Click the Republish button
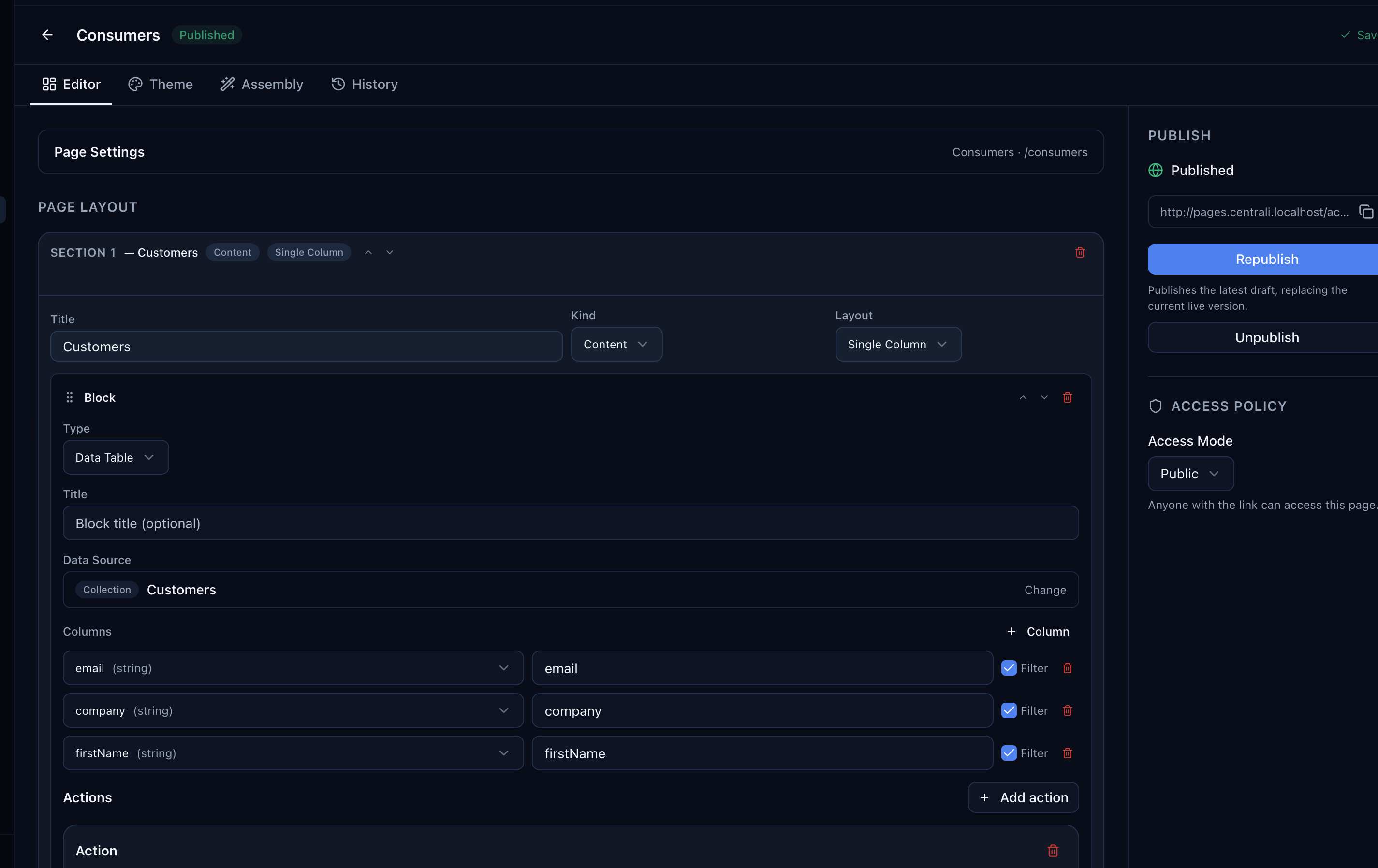1378x868 pixels. (x=1266, y=259)
